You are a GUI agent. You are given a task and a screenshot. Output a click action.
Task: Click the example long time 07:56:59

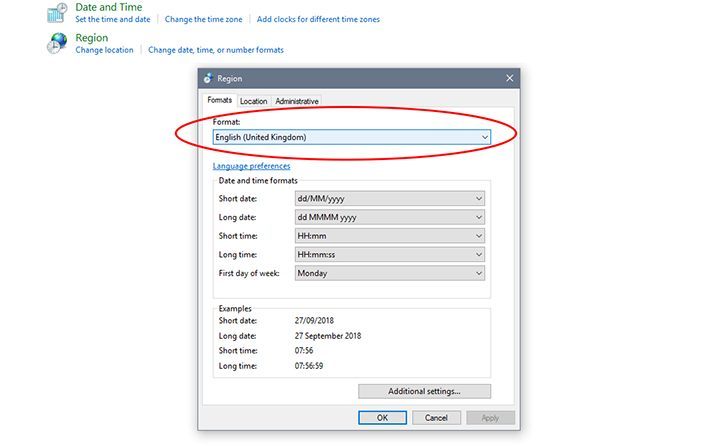[x=309, y=366]
